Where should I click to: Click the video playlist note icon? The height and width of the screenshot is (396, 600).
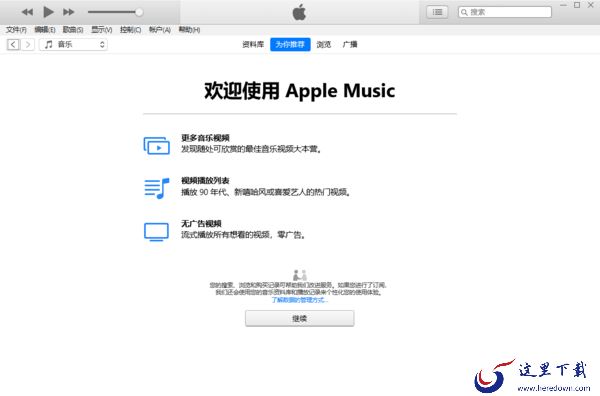coord(157,188)
